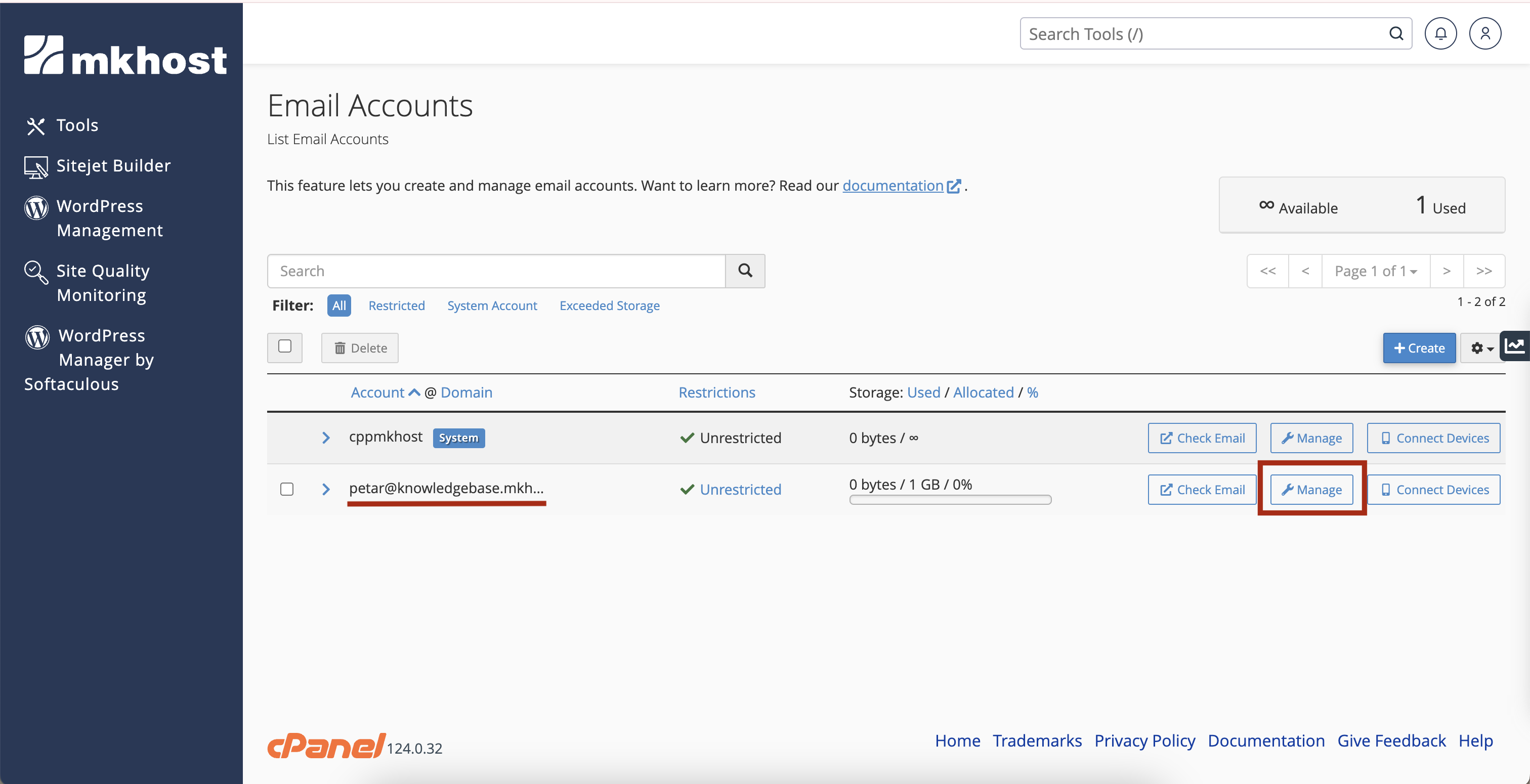Select the System Account filter
Viewport: 1530px width, 784px height.
[492, 306]
